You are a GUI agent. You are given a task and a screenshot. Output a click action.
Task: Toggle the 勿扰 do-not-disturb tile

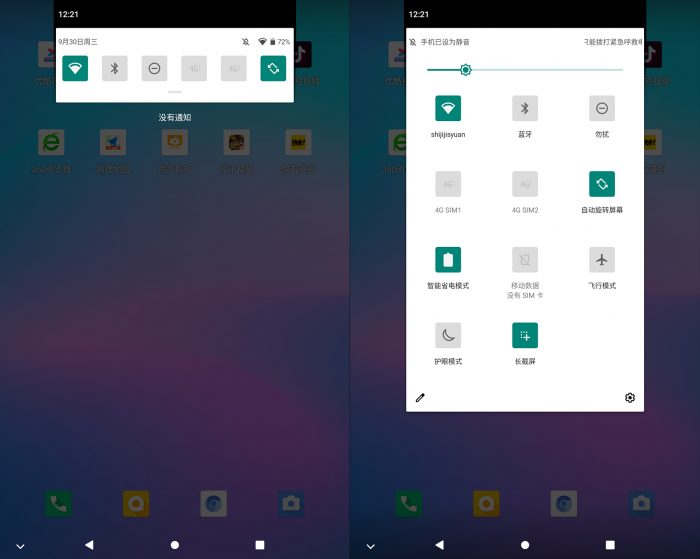click(601, 108)
